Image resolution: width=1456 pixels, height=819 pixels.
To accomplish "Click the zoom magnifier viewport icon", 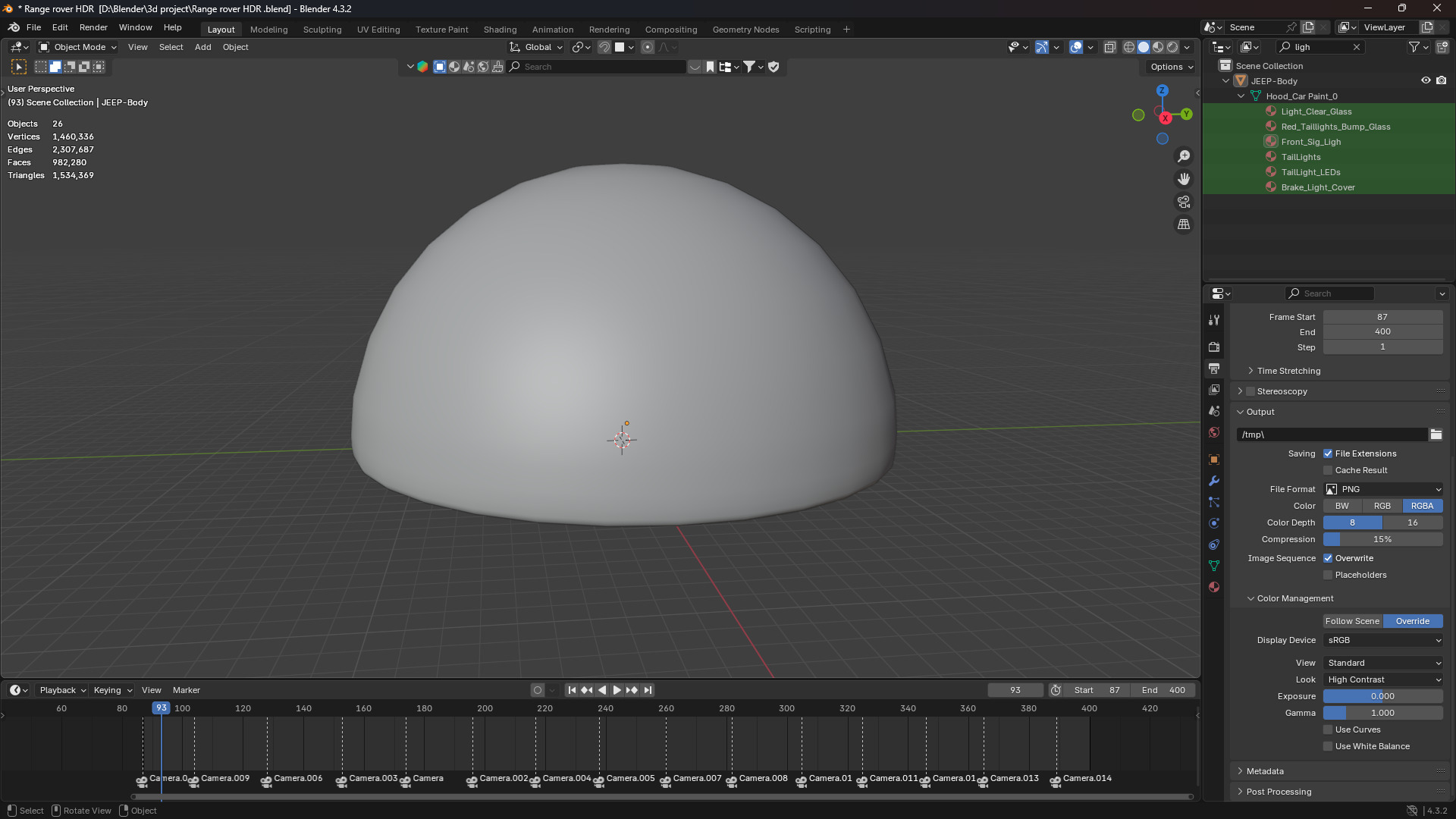I will click(x=1184, y=156).
